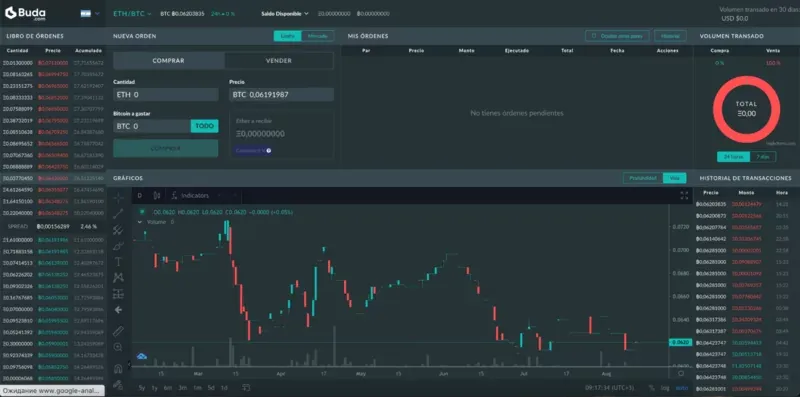
Task: Select the pitchfork drawing tool
Action: point(118,230)
